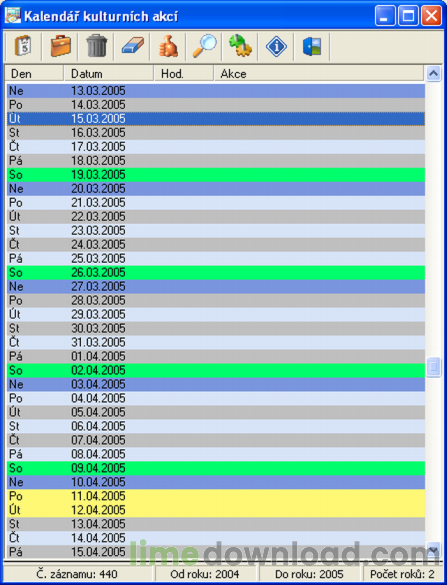Select the row dated 13.04.2005
The height and width of the screenshot is (585, 447).
coord(216,524)
